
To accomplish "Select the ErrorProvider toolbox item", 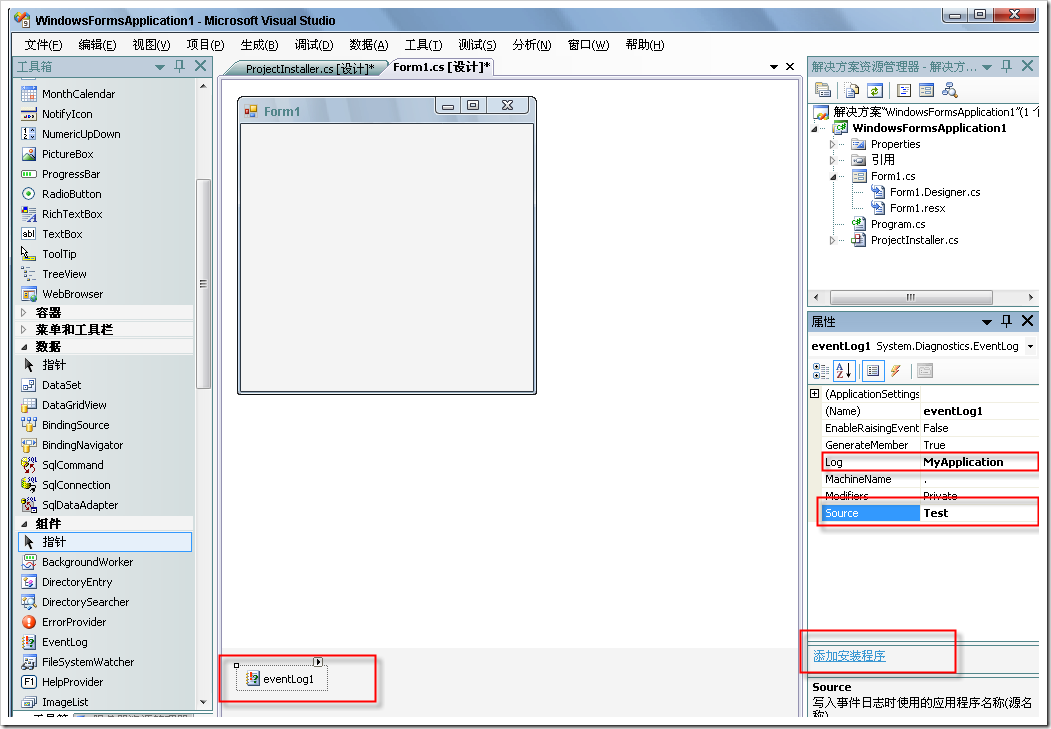I will coord(74,622).
